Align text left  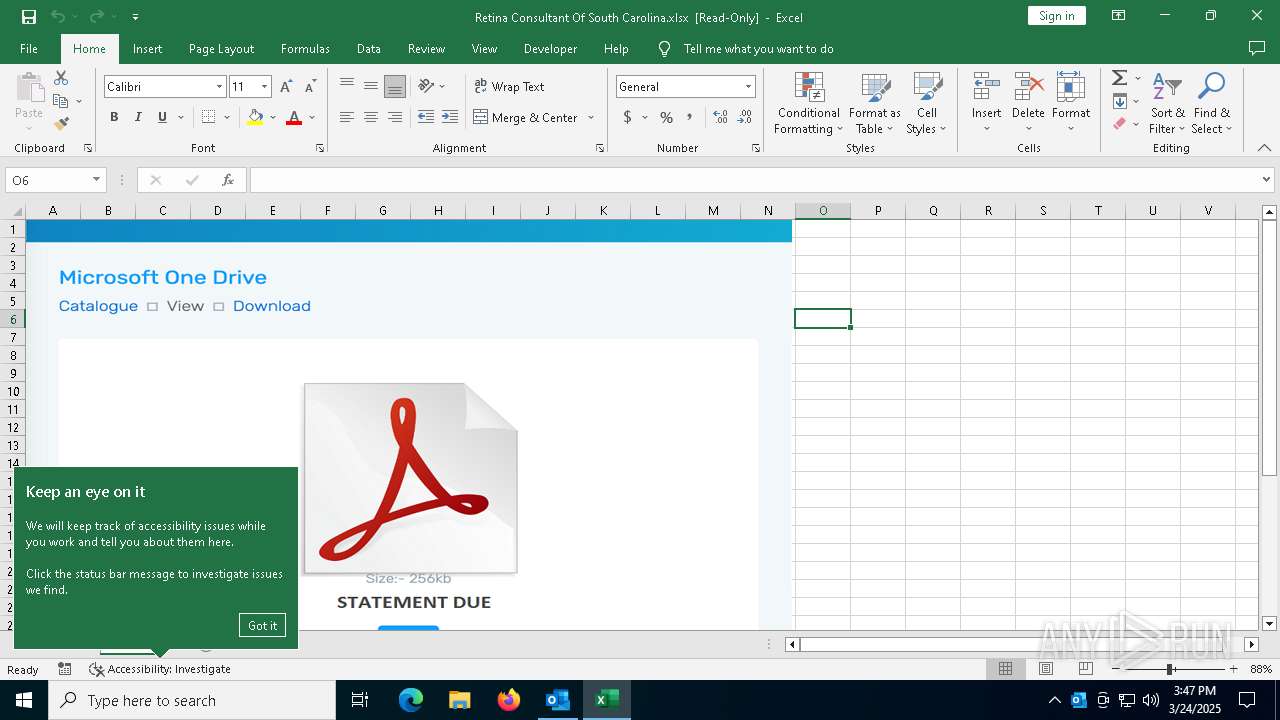click(347, 117)
